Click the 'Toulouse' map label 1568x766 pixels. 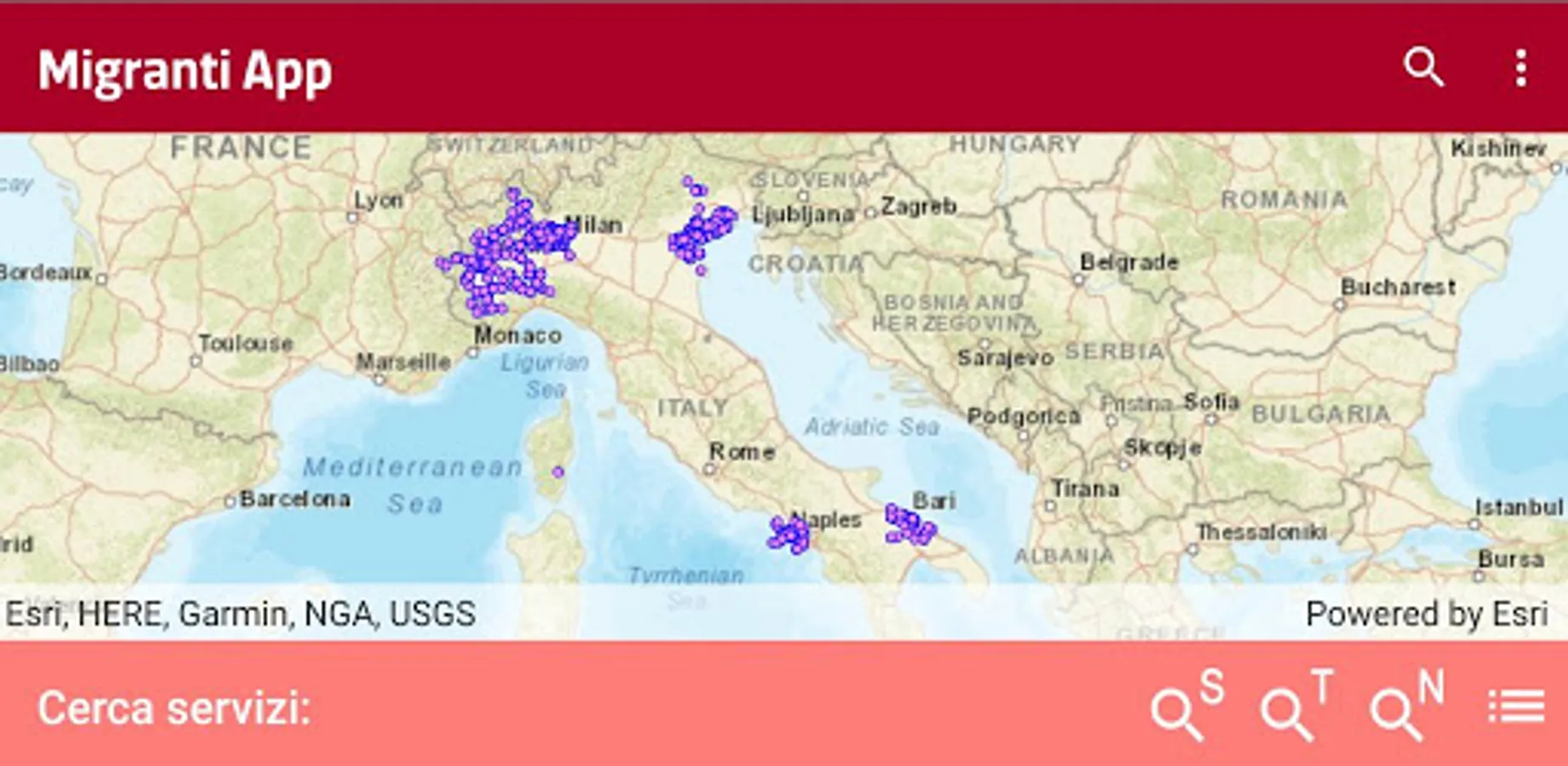[x=246, y=343]
